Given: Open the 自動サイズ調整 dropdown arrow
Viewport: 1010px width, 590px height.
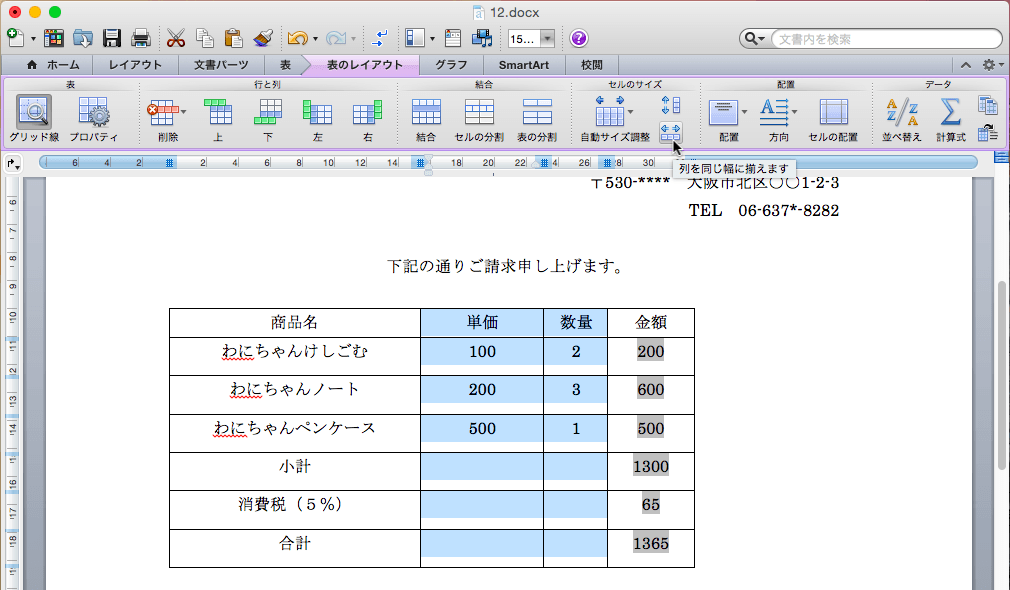Looking at the screenshot, I should click(631, 112).
